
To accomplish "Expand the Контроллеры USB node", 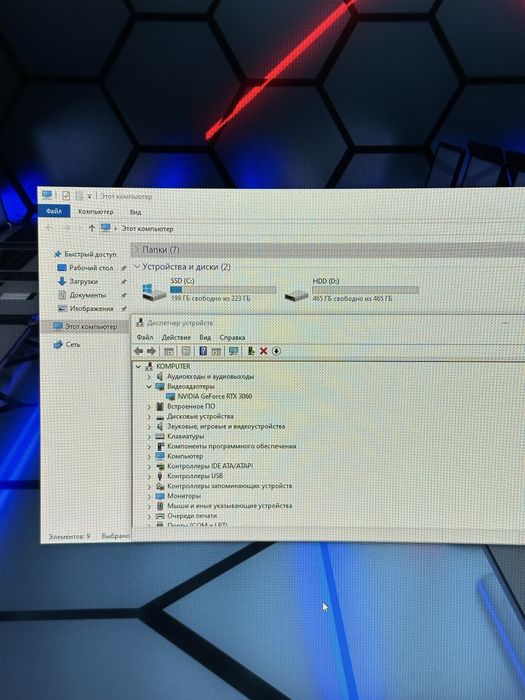I will tap(149, 476).
